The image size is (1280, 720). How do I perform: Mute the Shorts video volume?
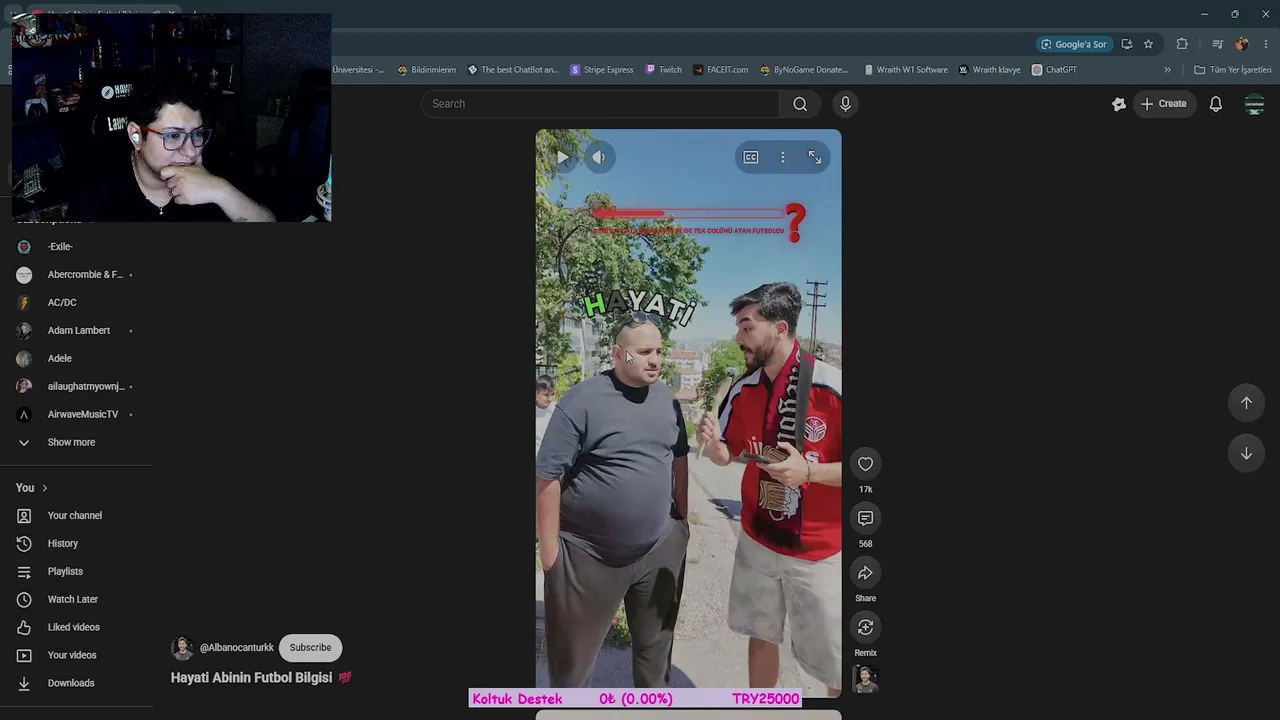pos(598,157)
